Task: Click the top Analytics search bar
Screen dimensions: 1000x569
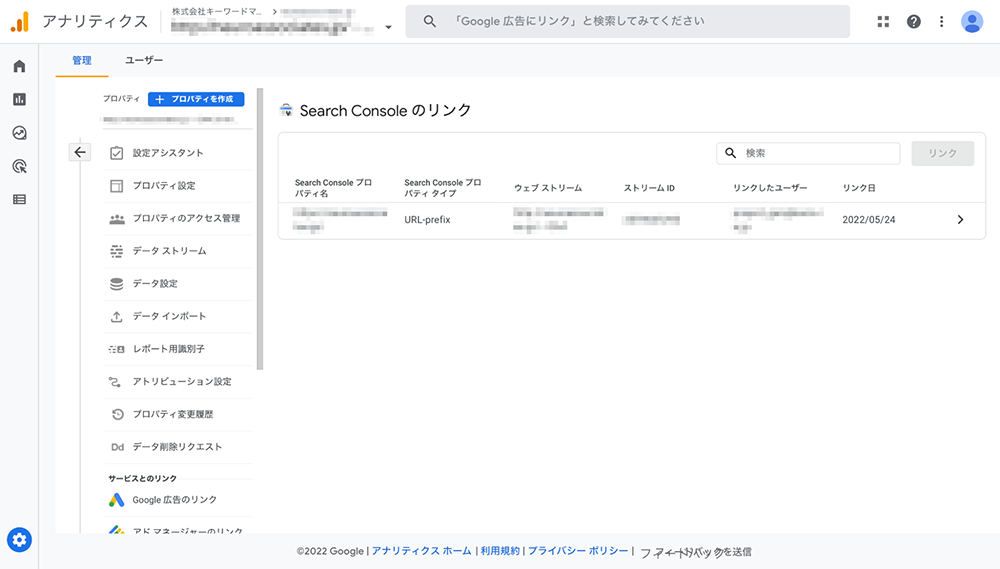Action: coord(628,21)
